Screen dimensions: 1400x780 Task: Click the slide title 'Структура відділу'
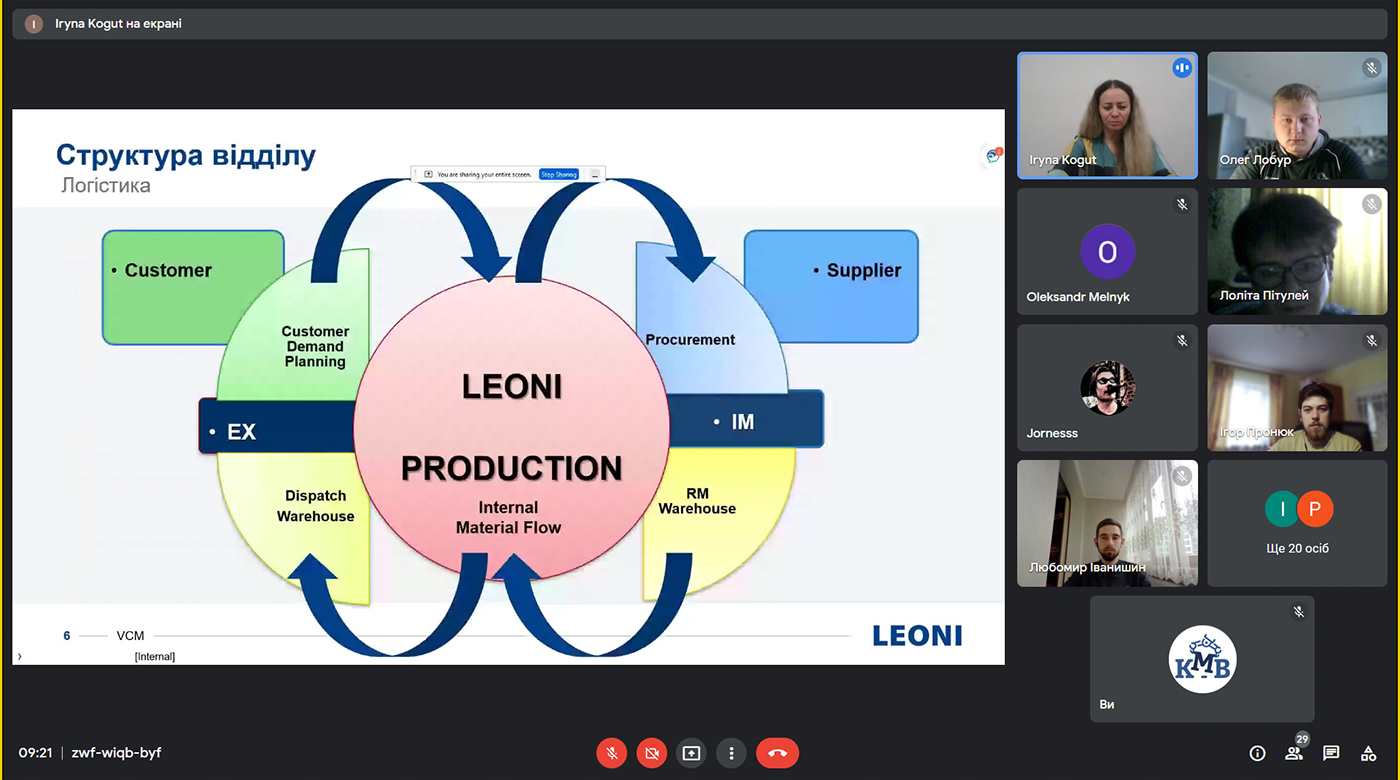coord(186,156)
